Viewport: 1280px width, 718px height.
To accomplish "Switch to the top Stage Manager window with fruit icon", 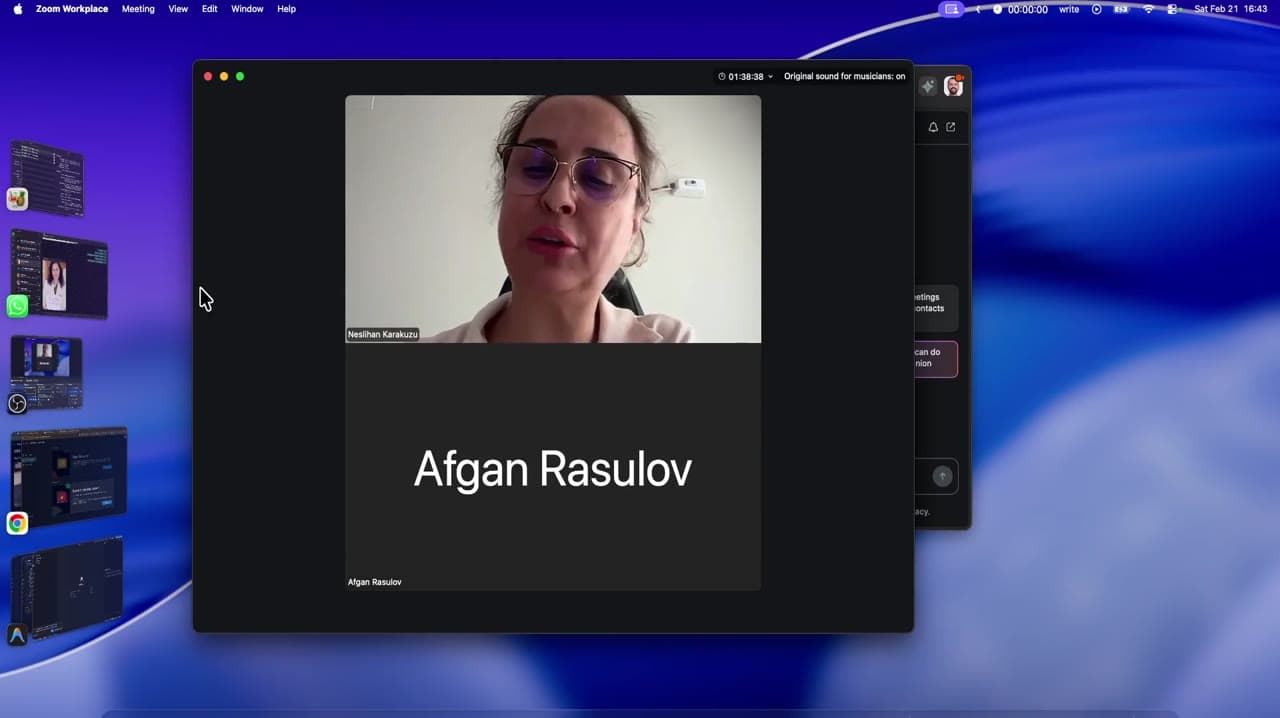I will (x=47, y=178).
